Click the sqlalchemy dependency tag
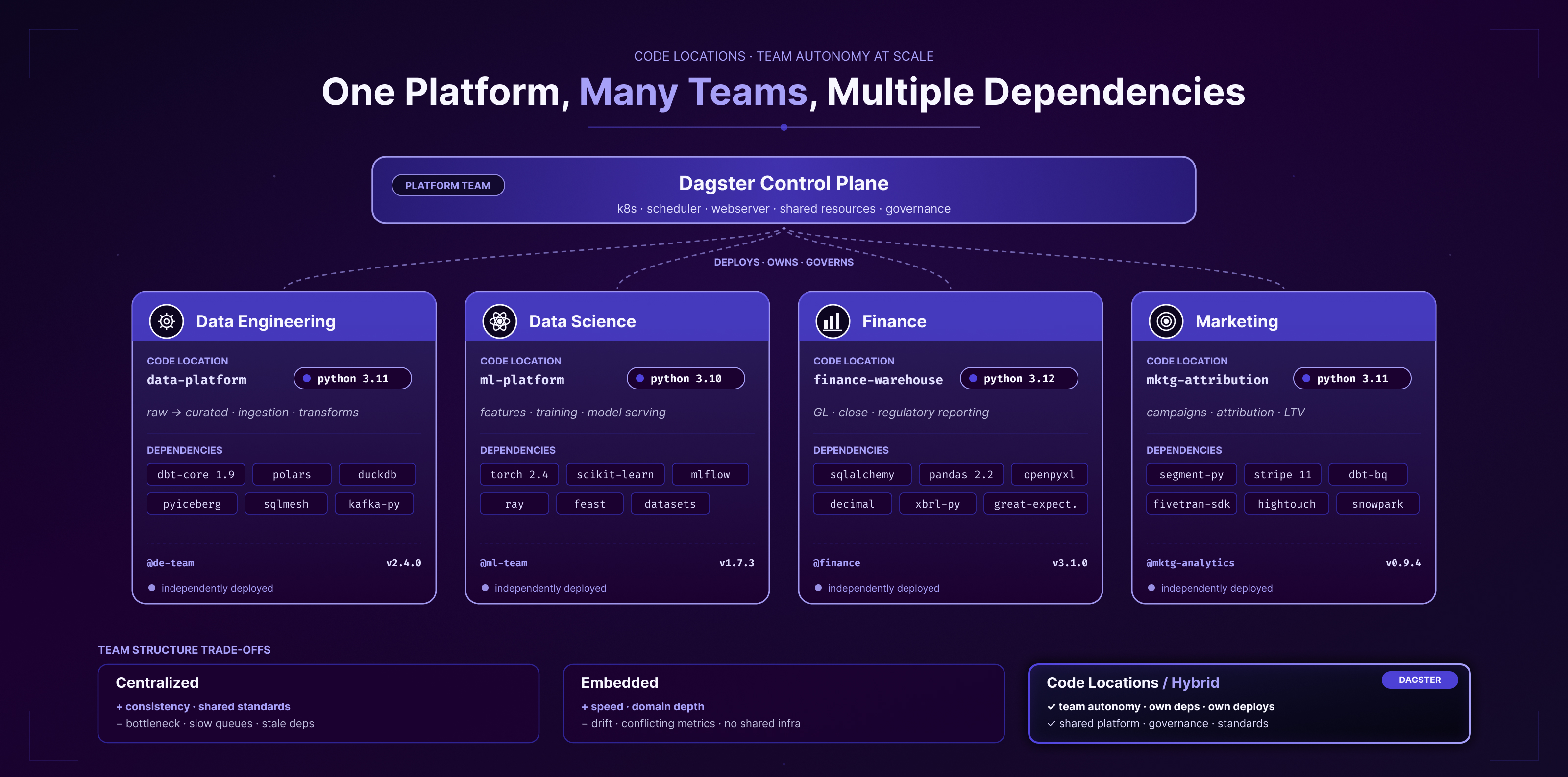 (x=862, y=475)
